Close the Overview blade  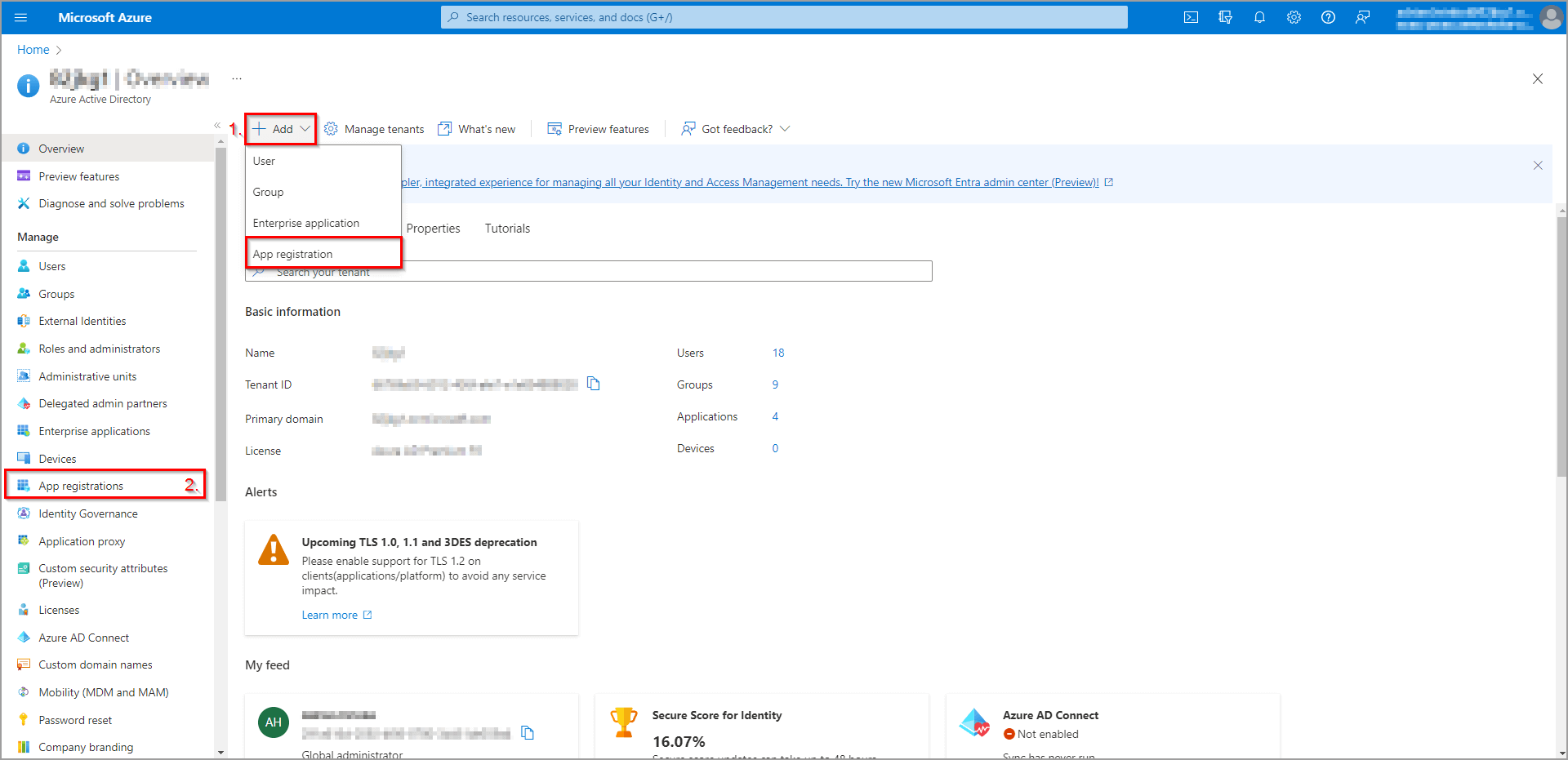tap(1538, 79)
